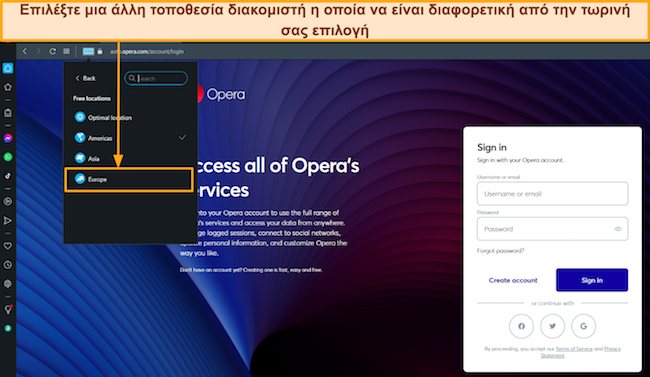Click the VPN badge in address bar

[88, 51]
